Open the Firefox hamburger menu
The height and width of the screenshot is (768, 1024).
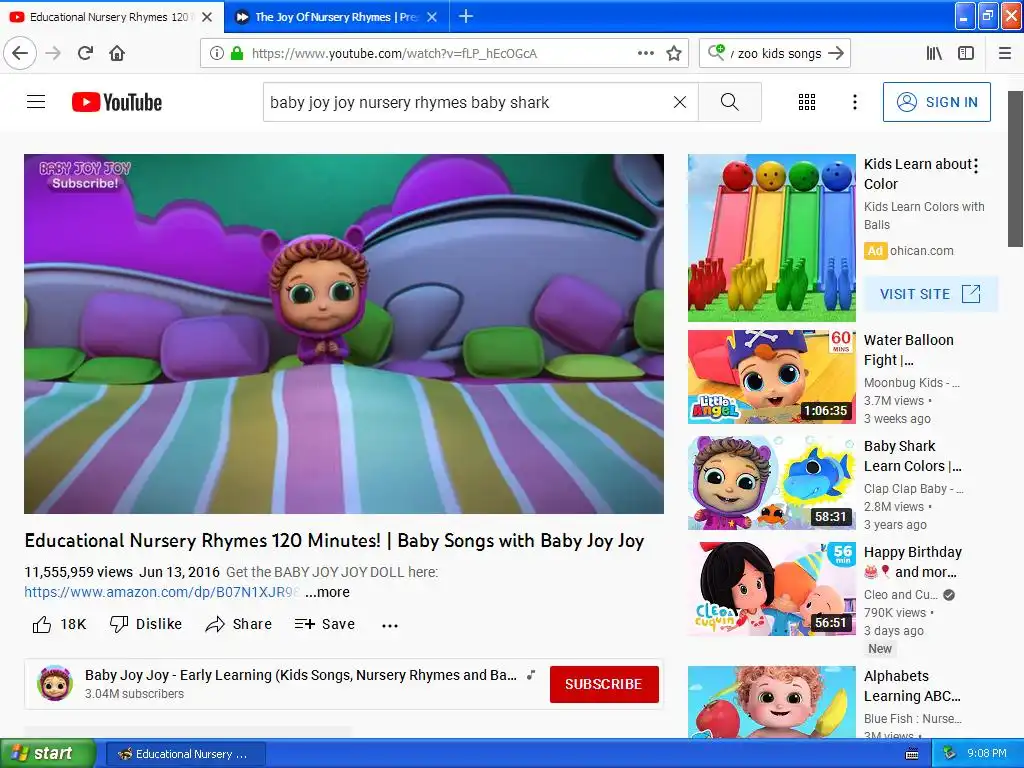tap(1004, 53)
